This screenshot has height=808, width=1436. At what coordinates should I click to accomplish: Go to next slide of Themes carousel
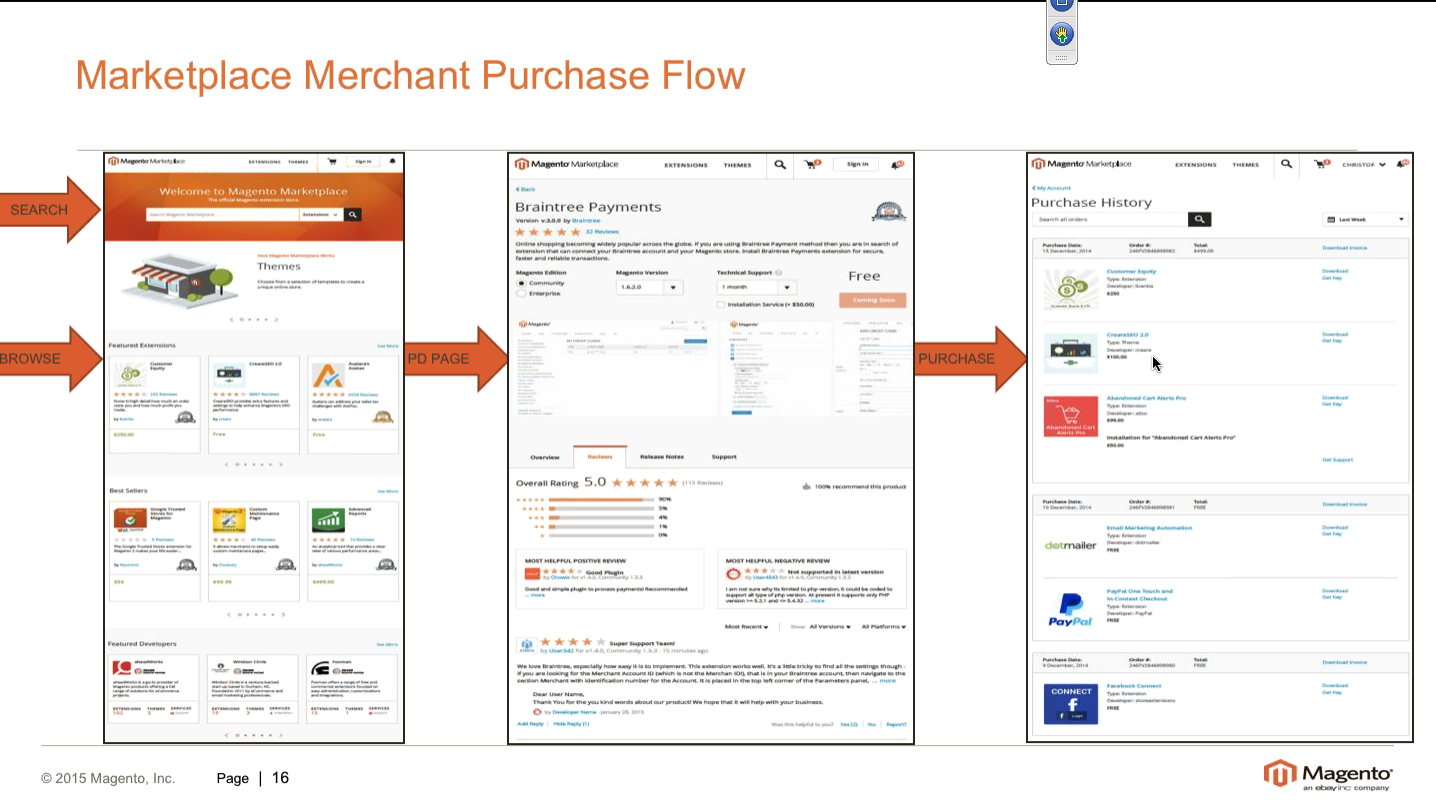(277, 320)
